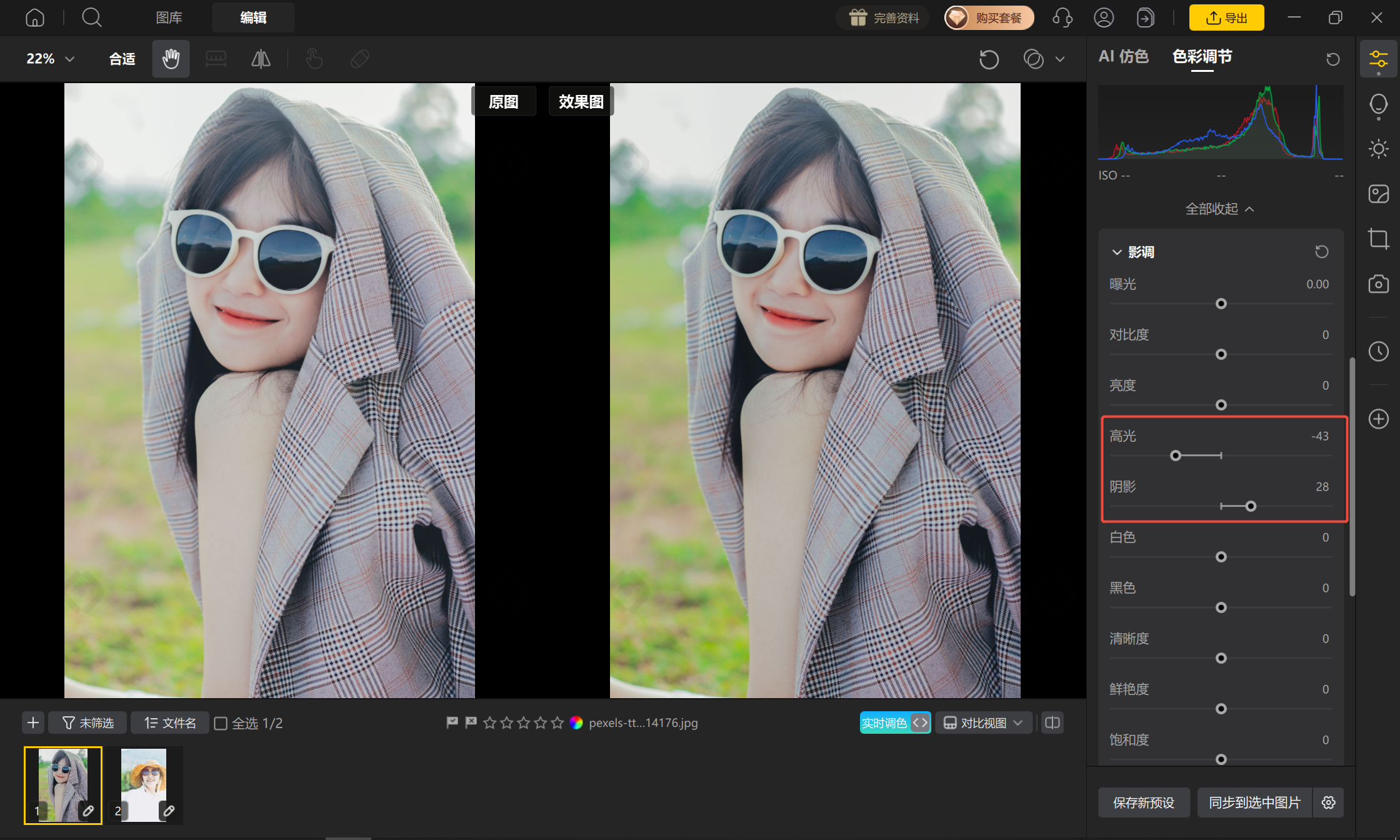Screen dimensions: 1400x840
Task: Switch to the 图库 tab
Action: tap(169, 17)
